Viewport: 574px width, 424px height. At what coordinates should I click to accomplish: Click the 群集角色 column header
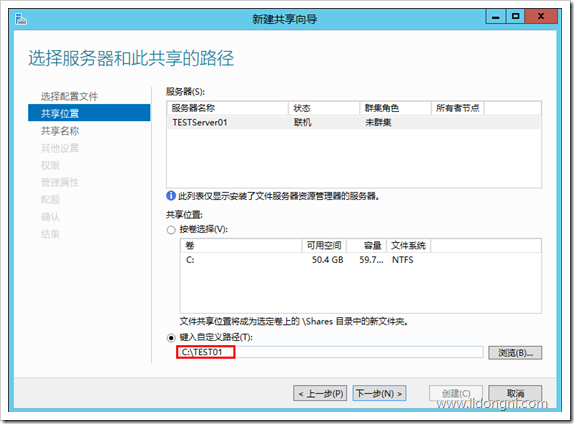[x=395, y=108]
